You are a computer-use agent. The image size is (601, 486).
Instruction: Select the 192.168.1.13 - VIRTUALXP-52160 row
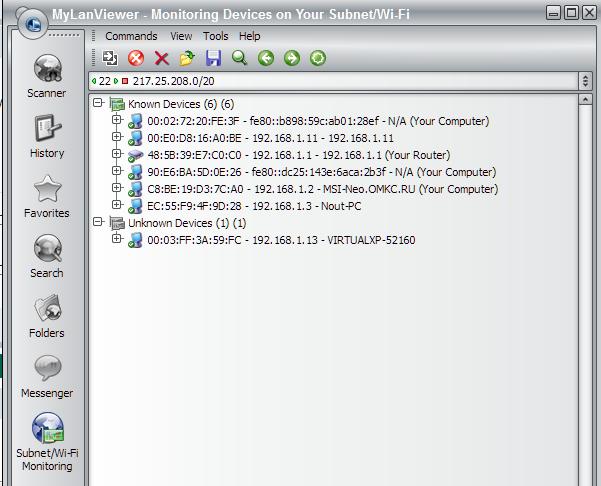coord(281,240)
